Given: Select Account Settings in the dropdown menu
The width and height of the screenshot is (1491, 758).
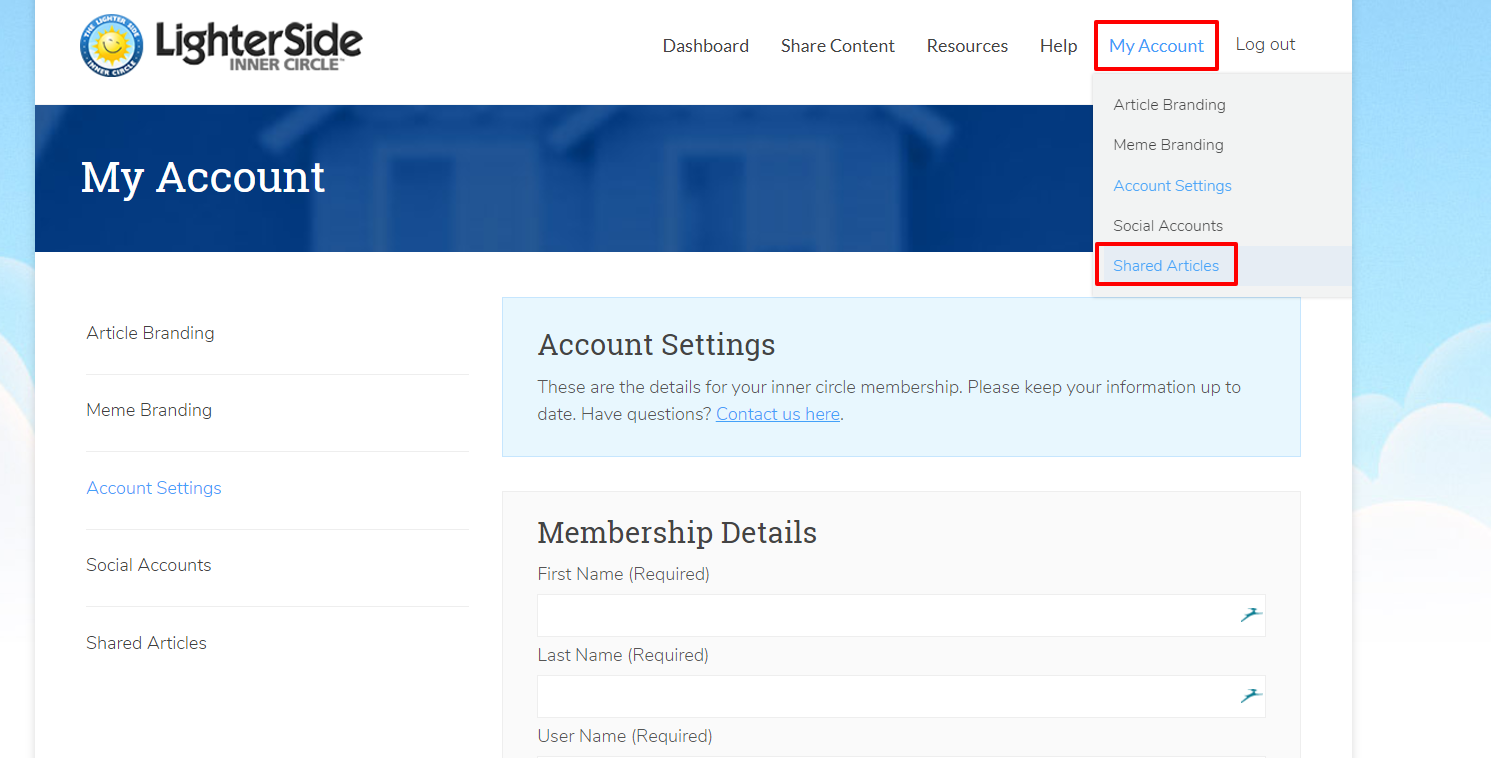Looking at the screenshot, I should coord(1172,186).
